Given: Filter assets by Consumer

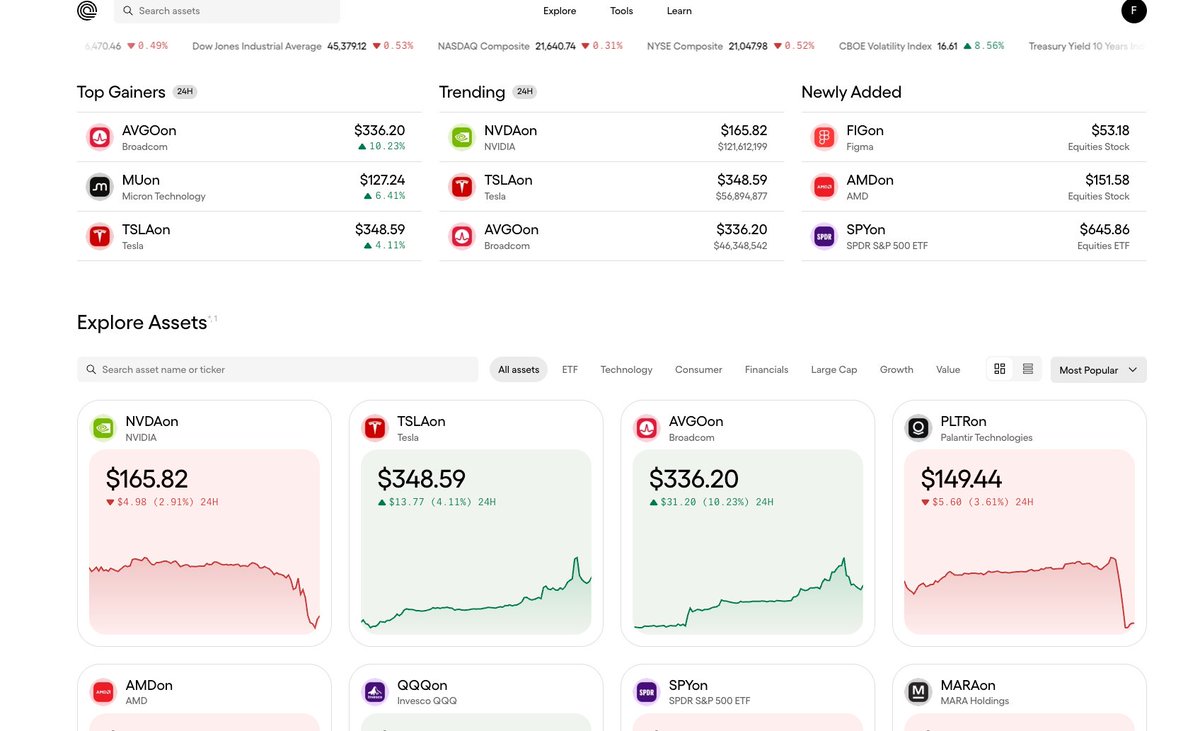Looking at the screenshot, I should tap(698, 370).
